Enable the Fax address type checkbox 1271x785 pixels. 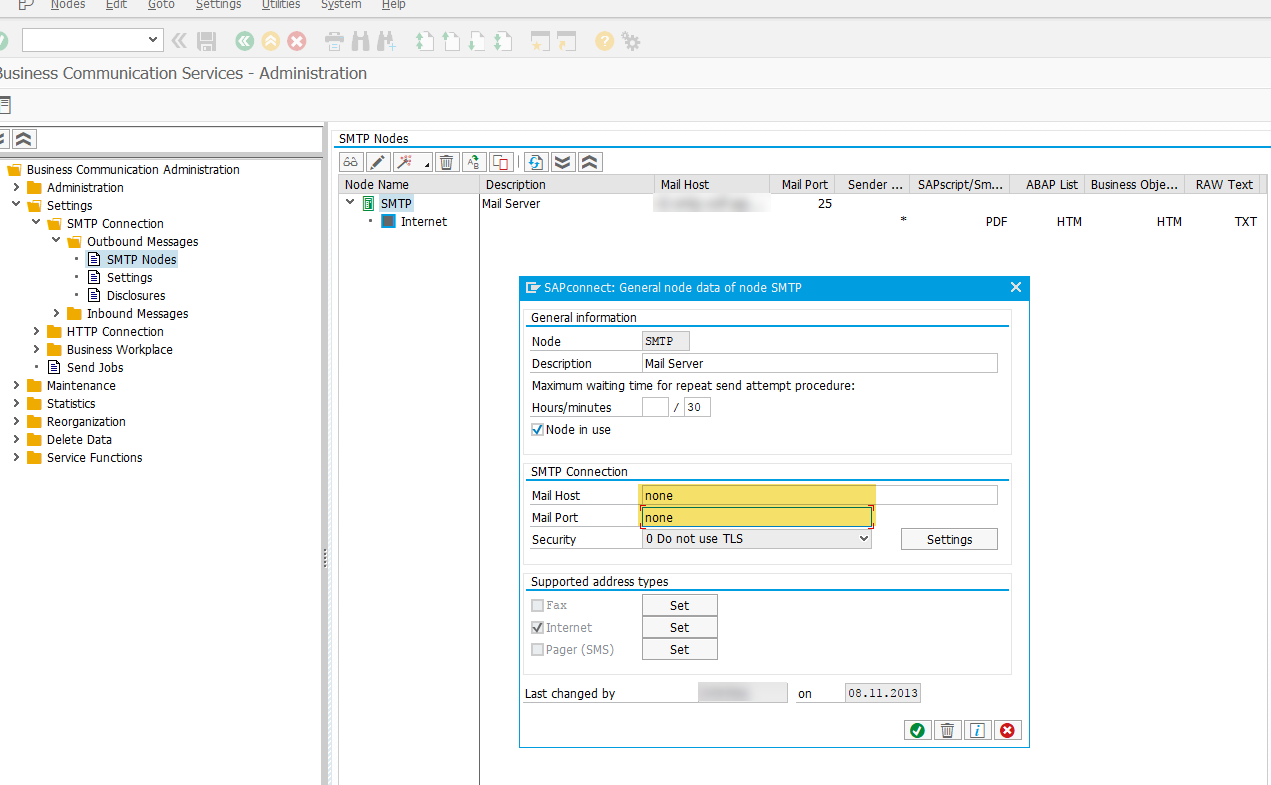click(538, 606)
